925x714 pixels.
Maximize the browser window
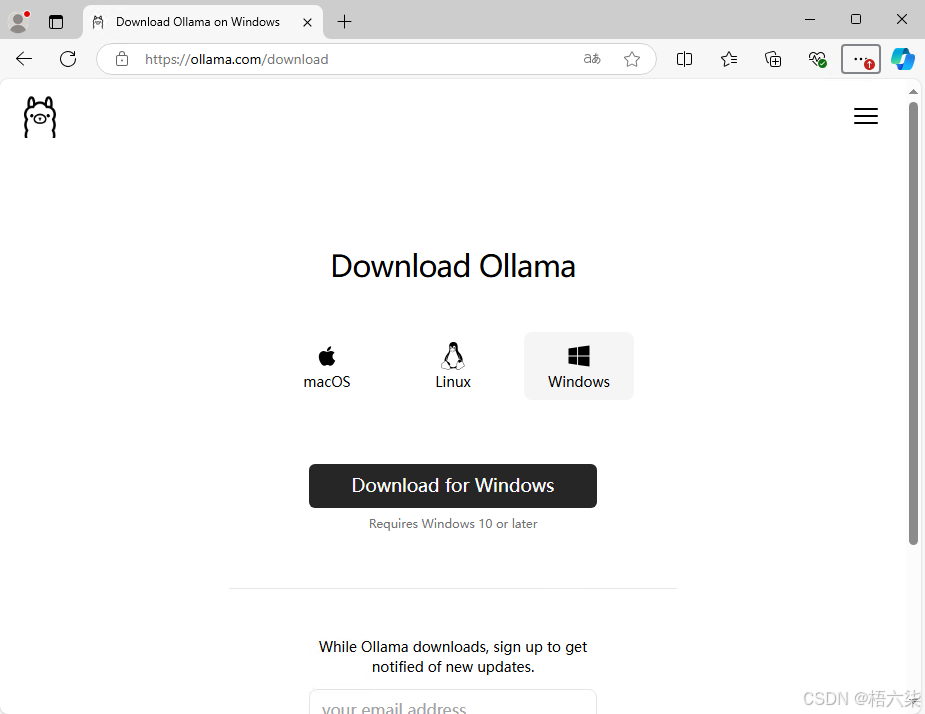pos(856,19)
